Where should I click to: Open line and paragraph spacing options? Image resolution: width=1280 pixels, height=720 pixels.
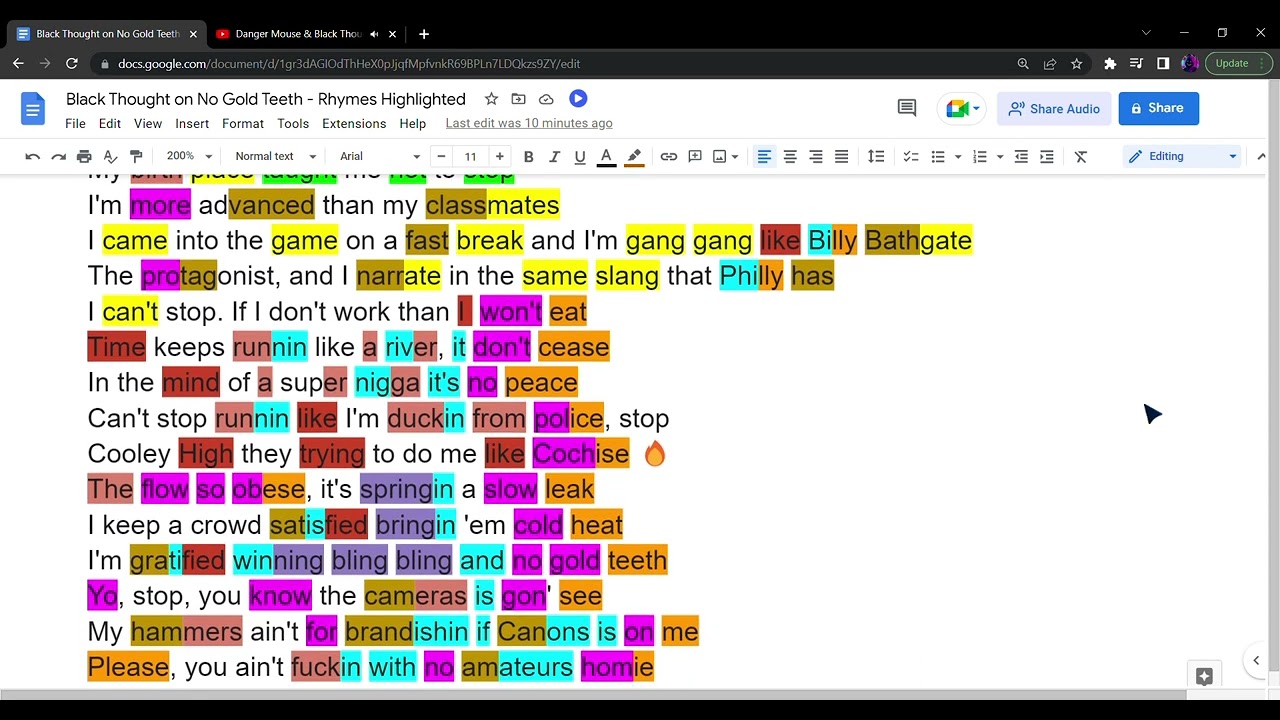click(x=876, y=156)
